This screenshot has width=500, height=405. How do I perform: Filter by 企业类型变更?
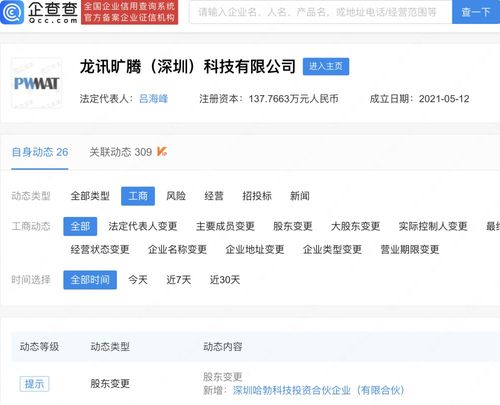(x=332, y=249)
